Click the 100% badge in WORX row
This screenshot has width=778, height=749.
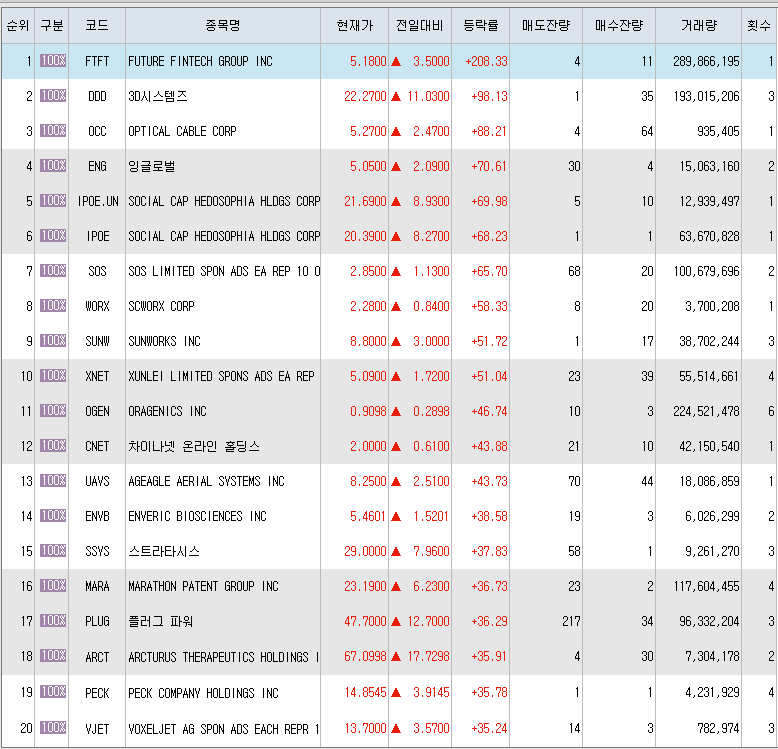click(53, 306)
